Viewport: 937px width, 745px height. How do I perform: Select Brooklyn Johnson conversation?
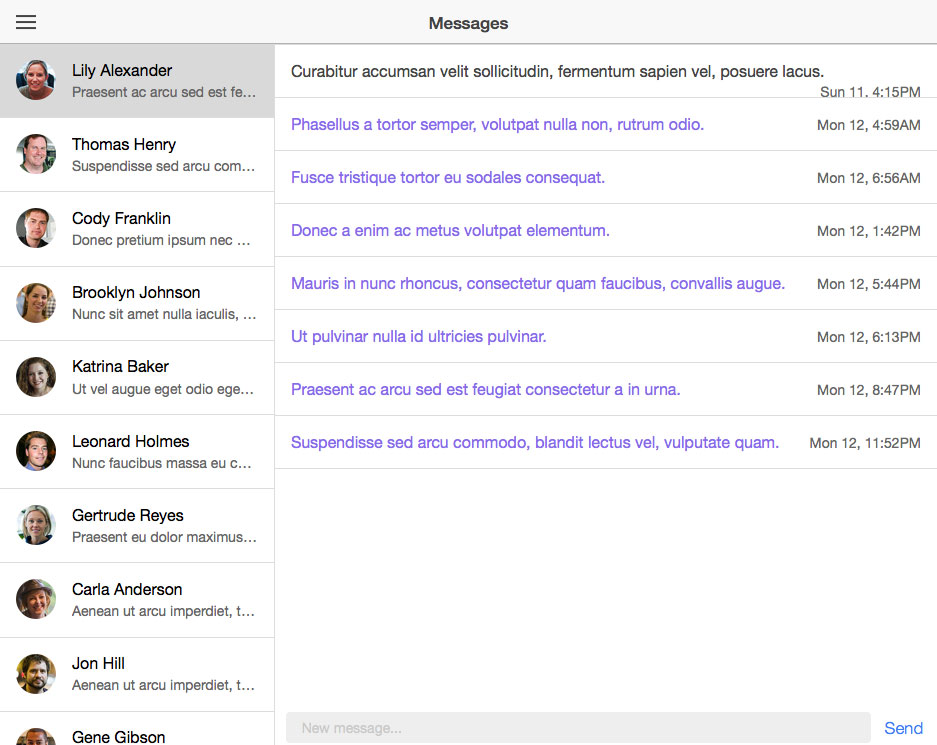click(137, 303)
